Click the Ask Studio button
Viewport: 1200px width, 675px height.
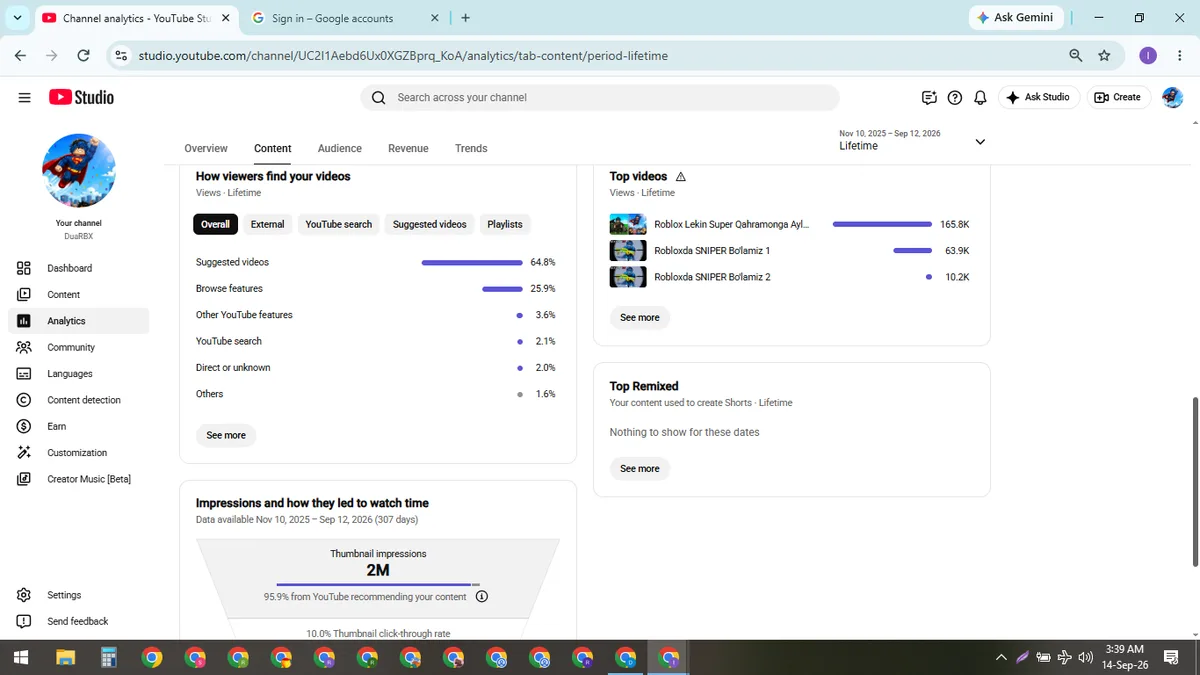(1038, 97)
